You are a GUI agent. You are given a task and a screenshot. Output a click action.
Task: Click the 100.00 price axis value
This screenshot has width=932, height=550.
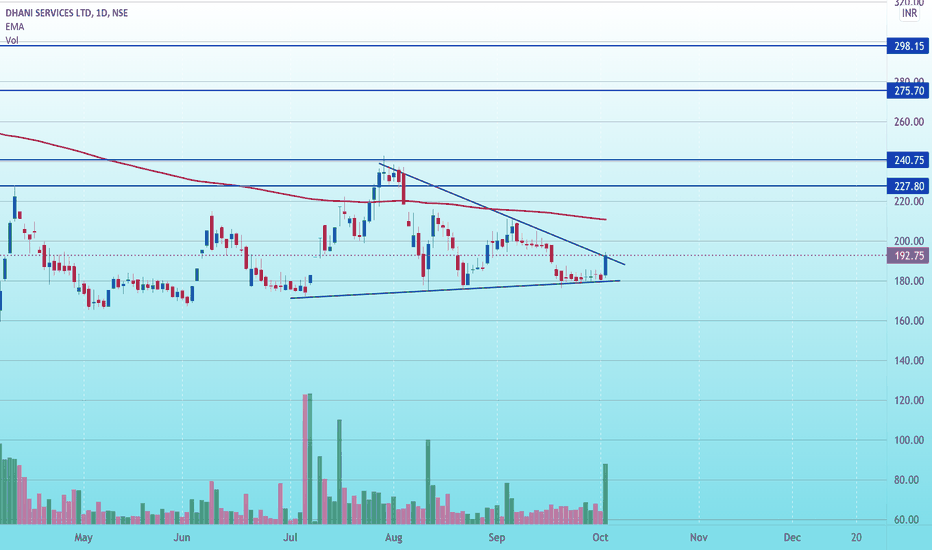coord(909,441)
